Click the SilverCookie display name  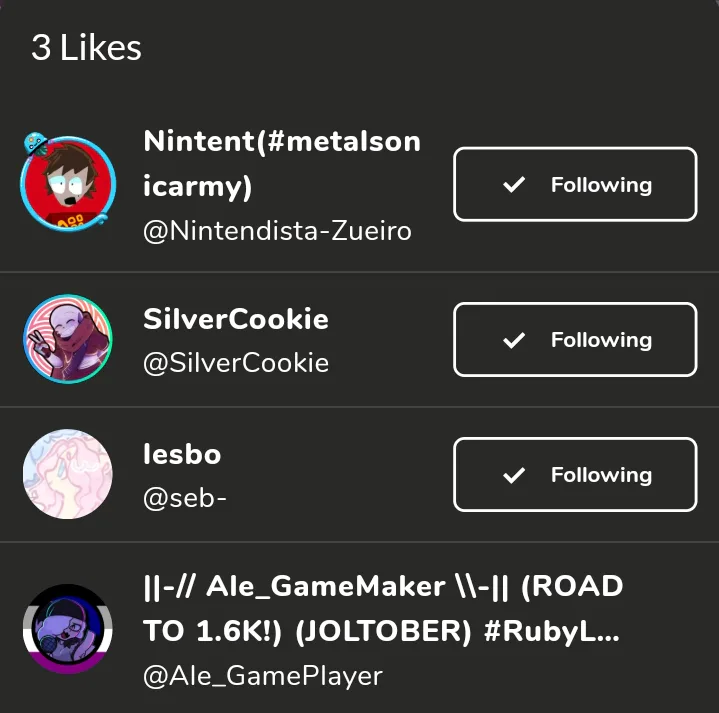pos(236,319)
